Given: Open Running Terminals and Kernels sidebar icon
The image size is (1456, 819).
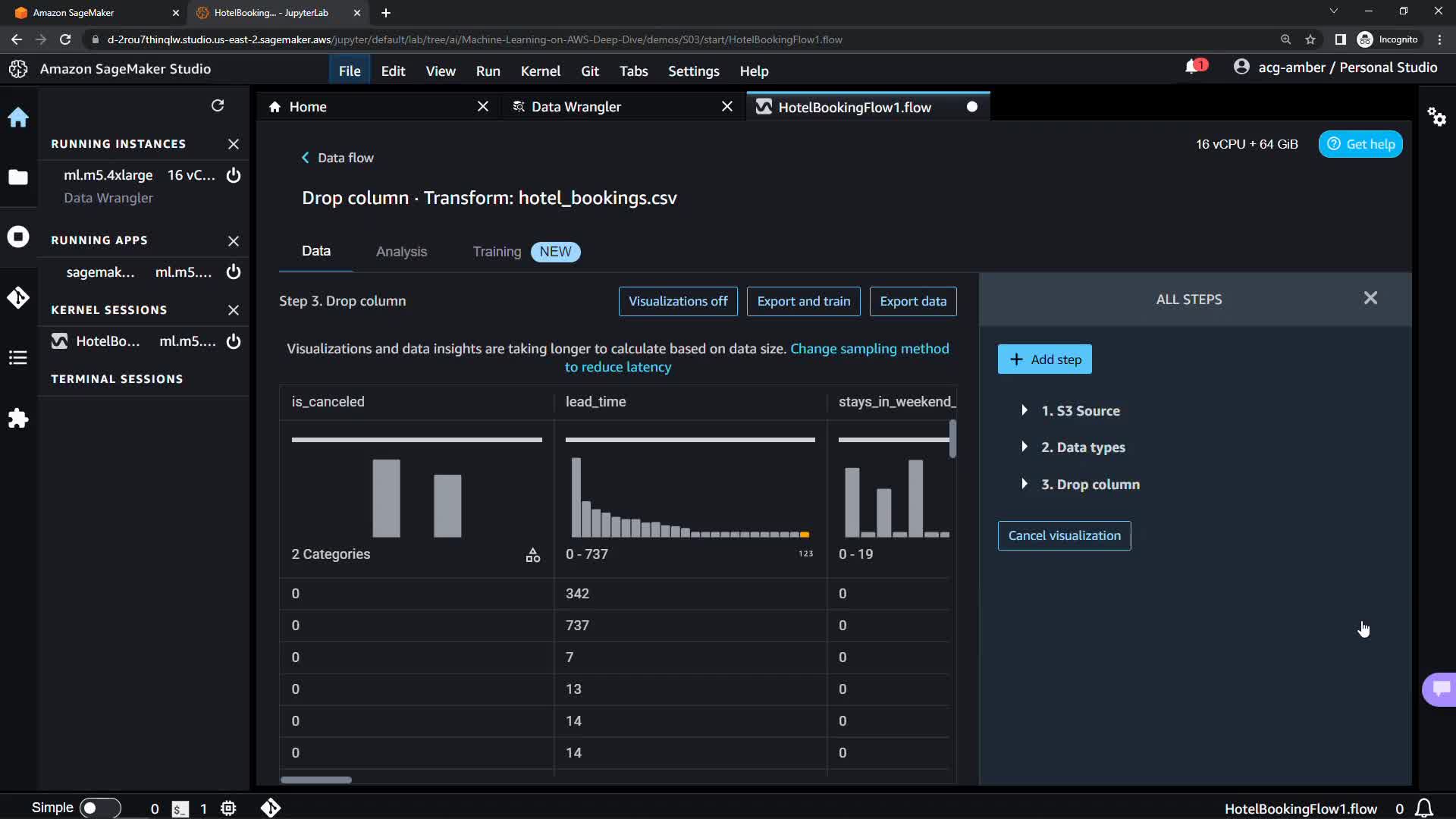Looking at the screenshot, I should point(18,237).
